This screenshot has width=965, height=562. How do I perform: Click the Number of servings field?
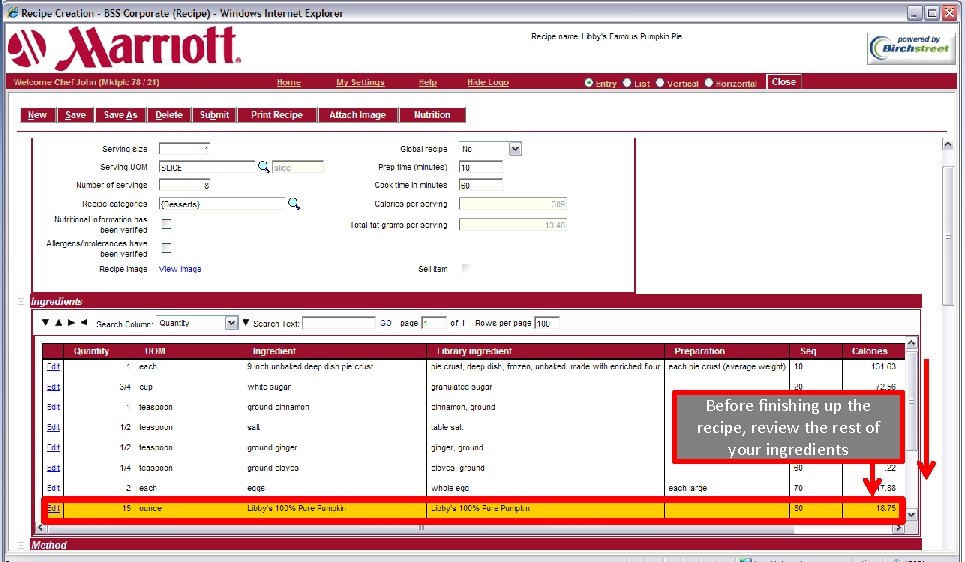point(185,185)
